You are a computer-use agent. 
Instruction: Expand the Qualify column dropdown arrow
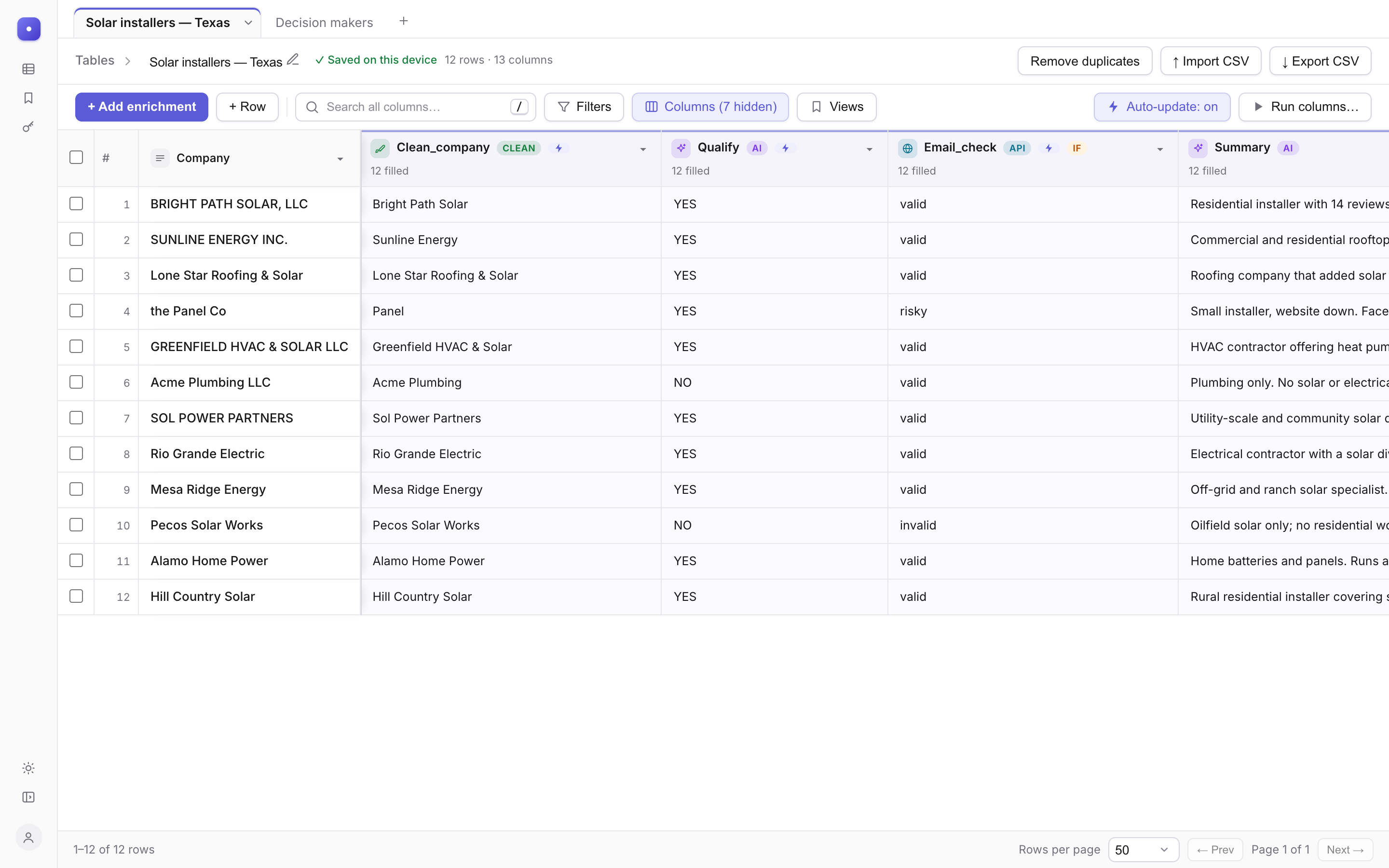pyautogui.click(x=869, y=149)
